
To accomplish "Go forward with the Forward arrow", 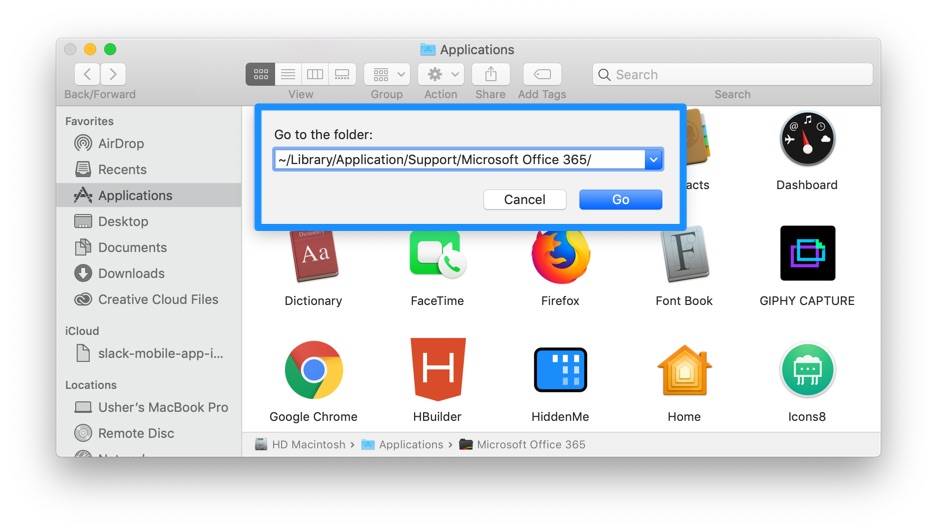I will pos(113,74).
